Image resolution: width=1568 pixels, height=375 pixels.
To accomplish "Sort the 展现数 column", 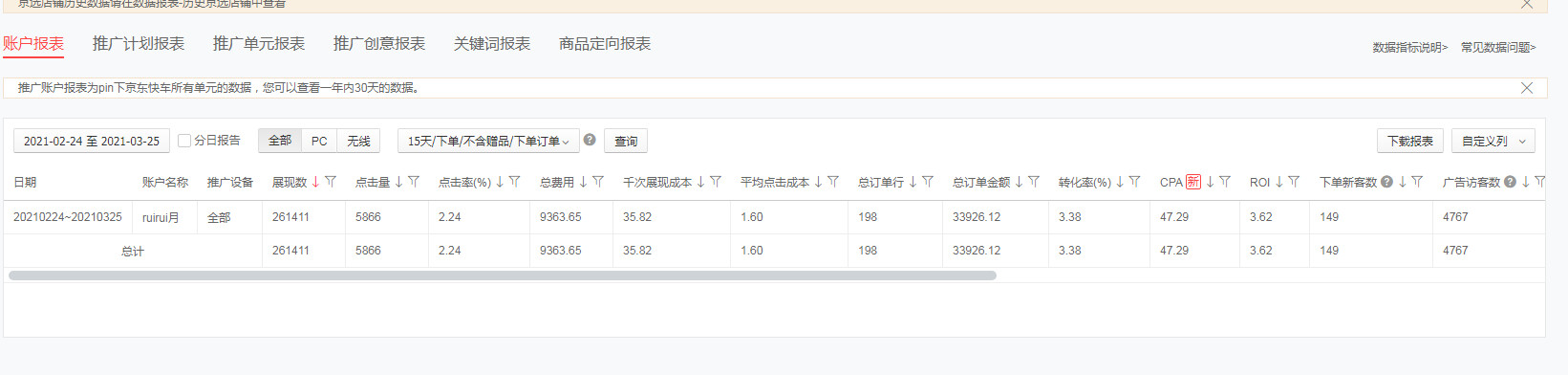I will coord(315,182).
